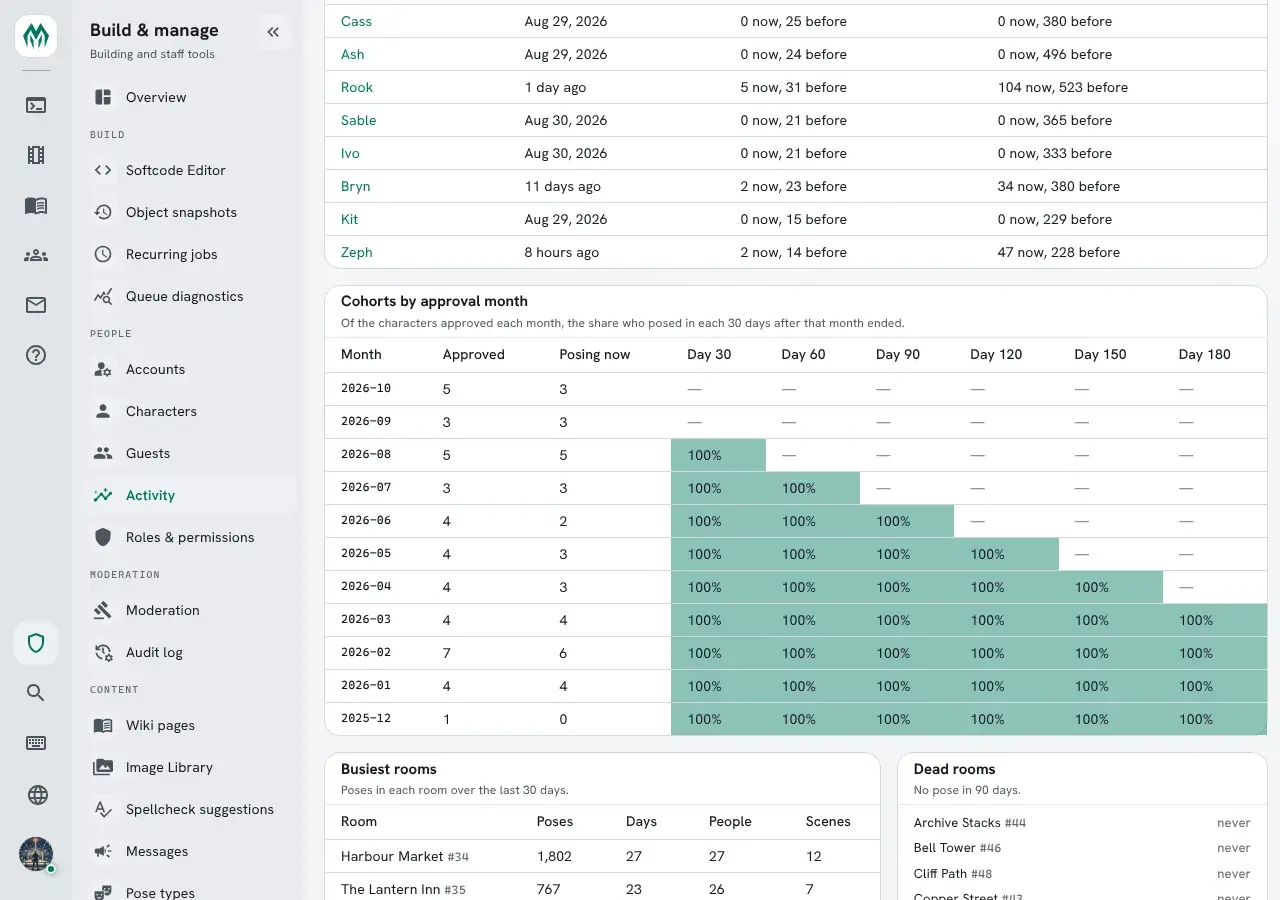Viewport: 1280px width, 900px height.
Task: Open Roles & permissions
Action: tap(188, 537)
